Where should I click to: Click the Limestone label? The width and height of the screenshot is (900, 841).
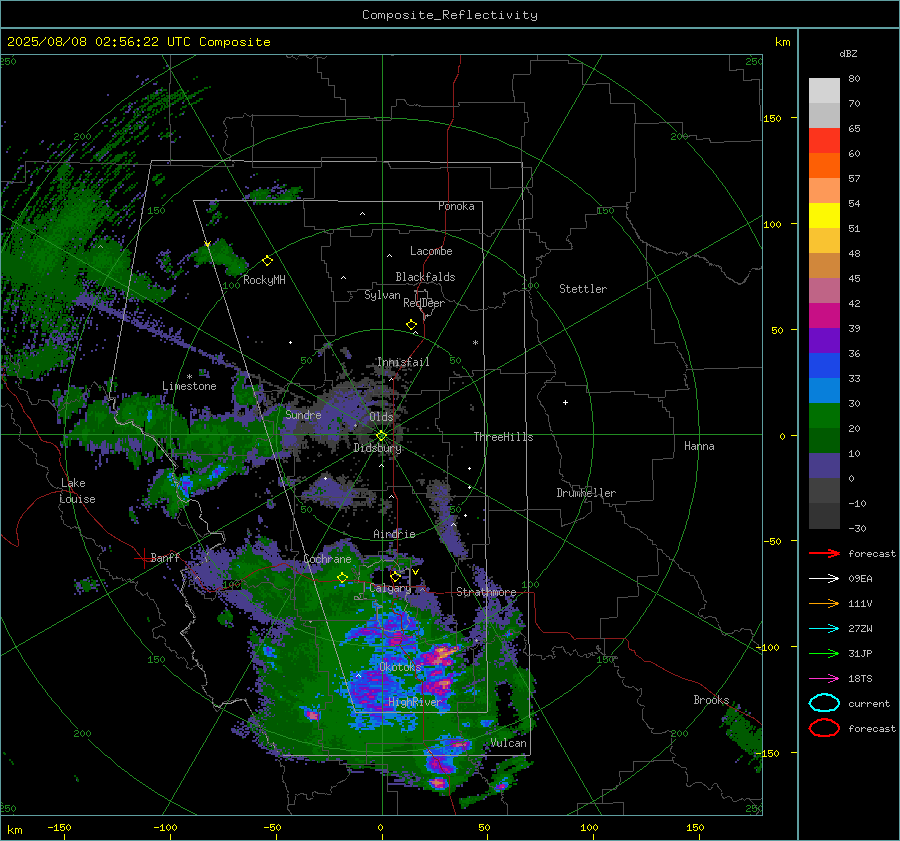point(189,386)
